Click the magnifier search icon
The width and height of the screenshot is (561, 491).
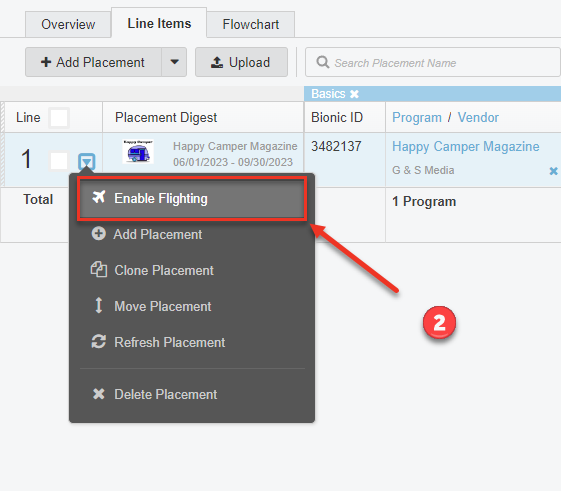[x=323, y=62]
